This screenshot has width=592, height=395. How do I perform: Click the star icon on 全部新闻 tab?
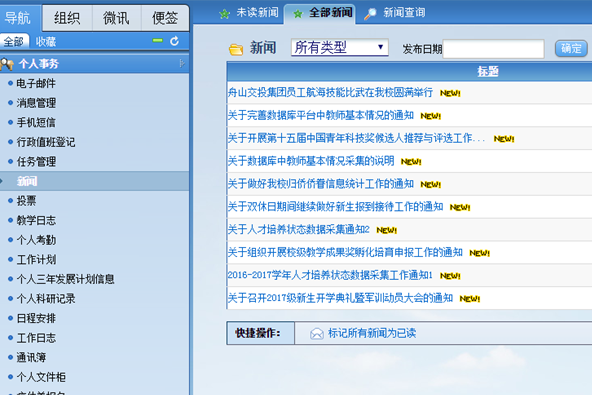[x=298, y=14]
